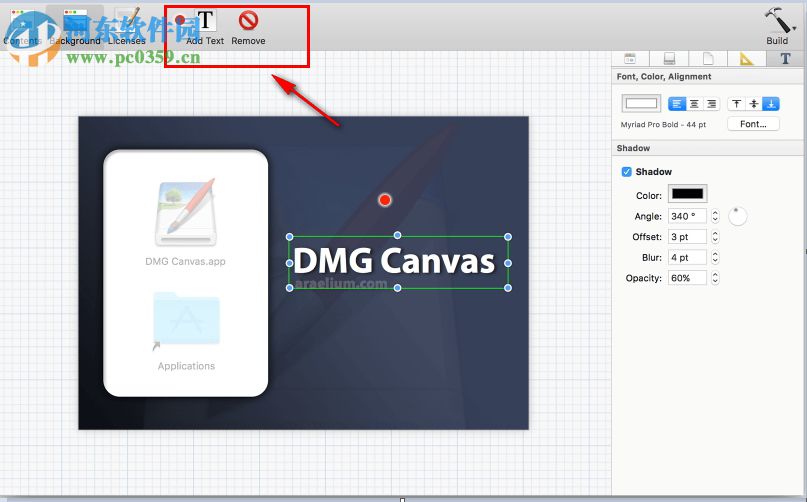
Task: Click the right-middle handle of text box
Action: point(508,263)
